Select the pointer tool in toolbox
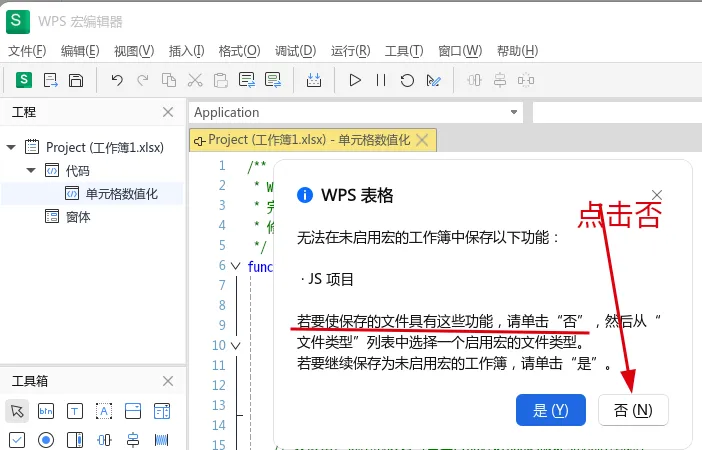The image size is (702, 450). point(17,411)
